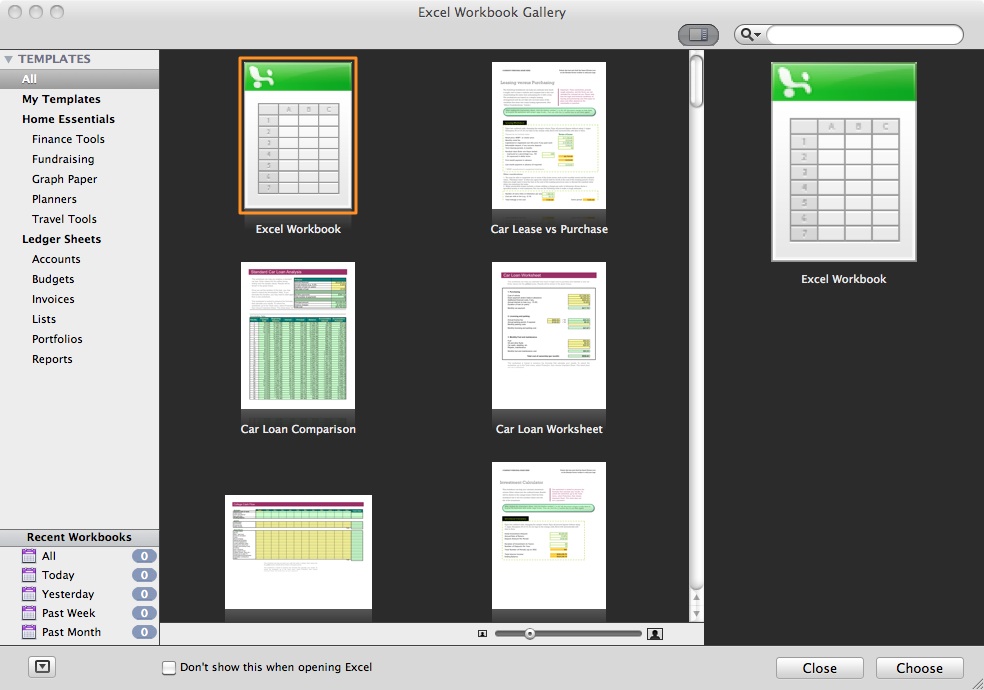Click the small thumbnail size icon
The height and width of the screenshot is (690, 984).
click(x=482, y=634)
